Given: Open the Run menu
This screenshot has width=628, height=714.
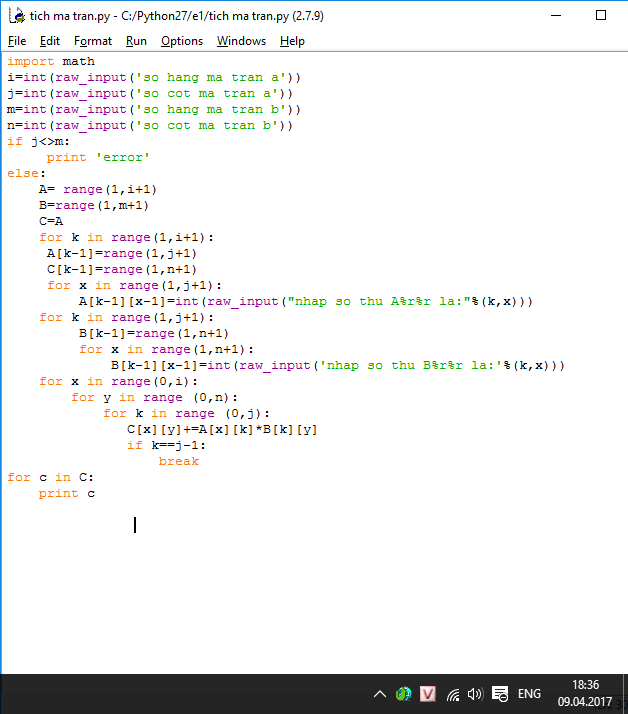Looking at the screenshot, I should coord(136,41).
